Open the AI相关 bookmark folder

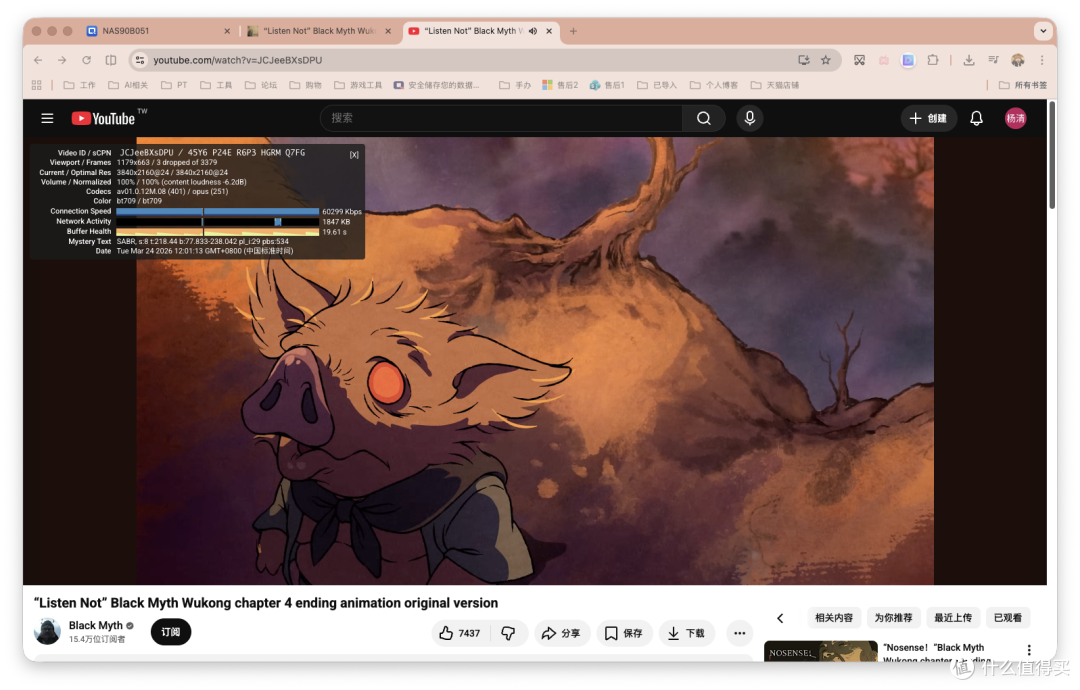point(128,85)
